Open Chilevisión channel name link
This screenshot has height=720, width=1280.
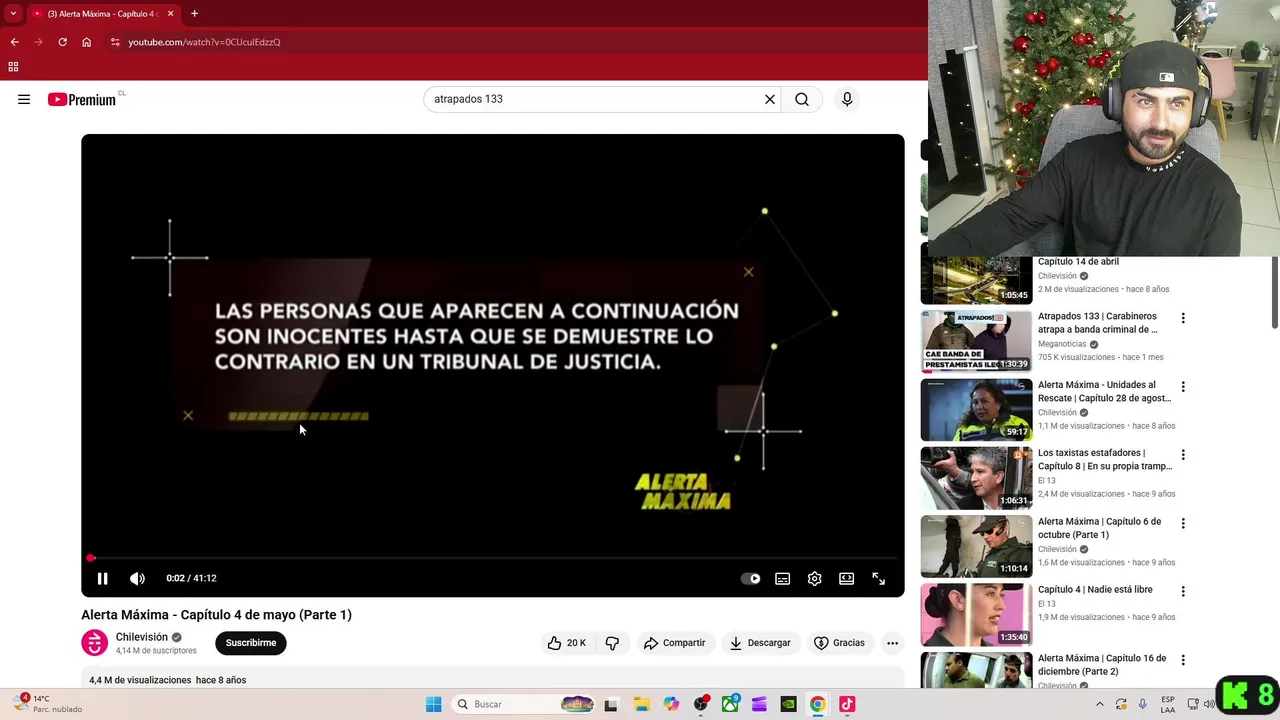pyautogui.click(x=142, y=637)
